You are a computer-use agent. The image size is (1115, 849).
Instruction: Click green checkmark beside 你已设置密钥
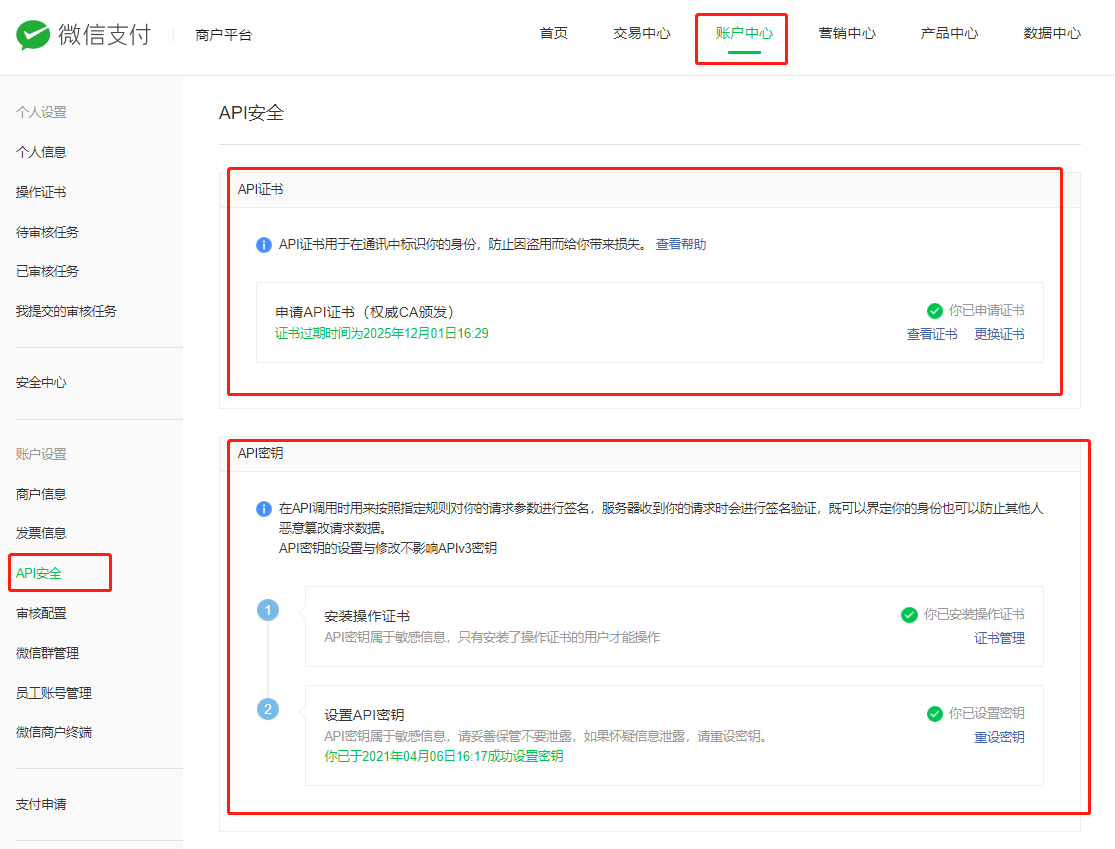pos(935,714)
